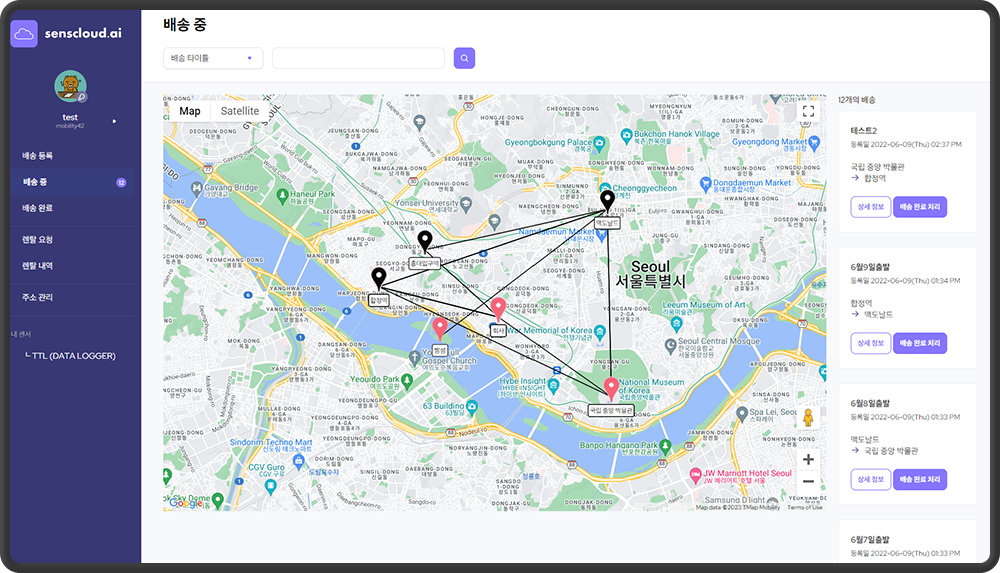Select the 6월7일출발 delivery title
Image resolution: width=1000 pixels, height=573 pixels.
[870, 540]
